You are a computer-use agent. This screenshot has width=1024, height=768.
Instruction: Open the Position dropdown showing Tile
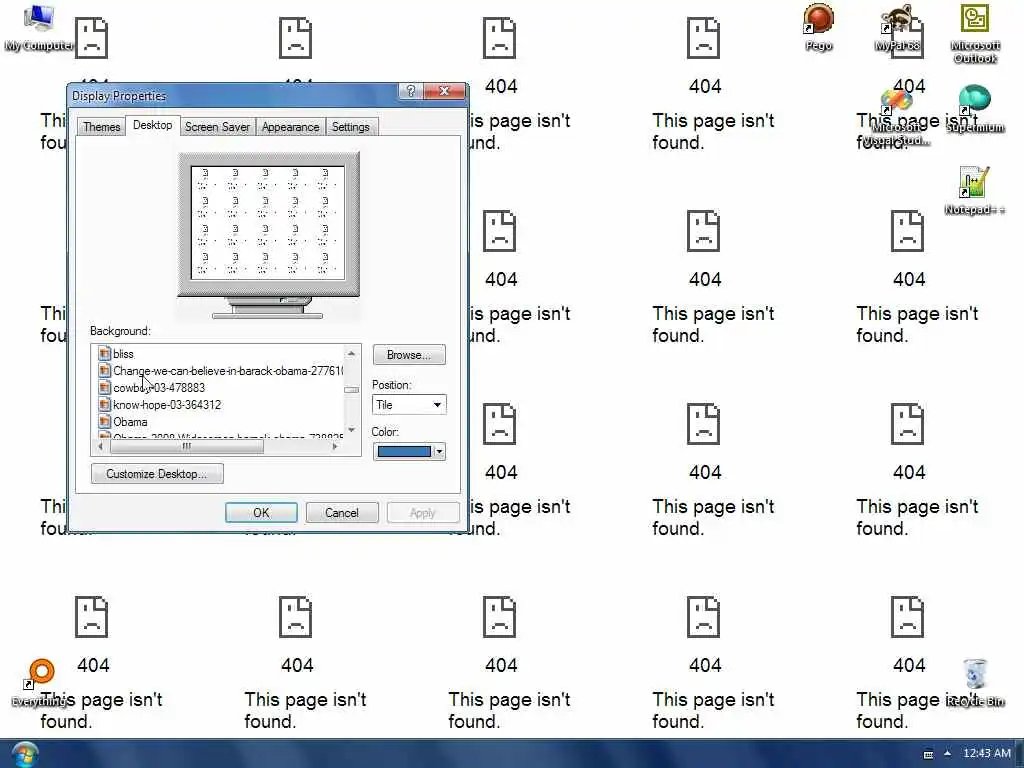[409, 405]
